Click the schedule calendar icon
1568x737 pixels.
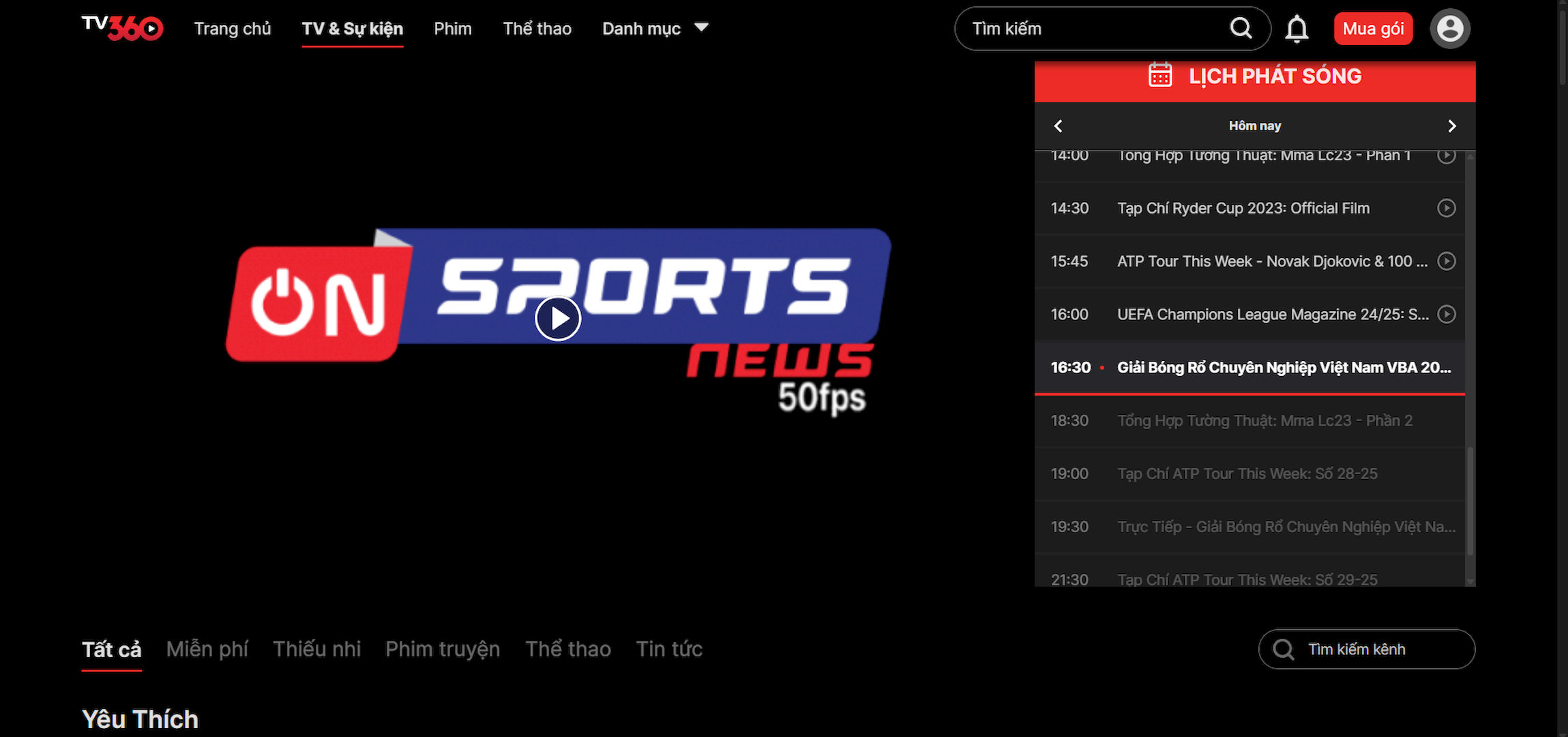(x=1160, y=76)
